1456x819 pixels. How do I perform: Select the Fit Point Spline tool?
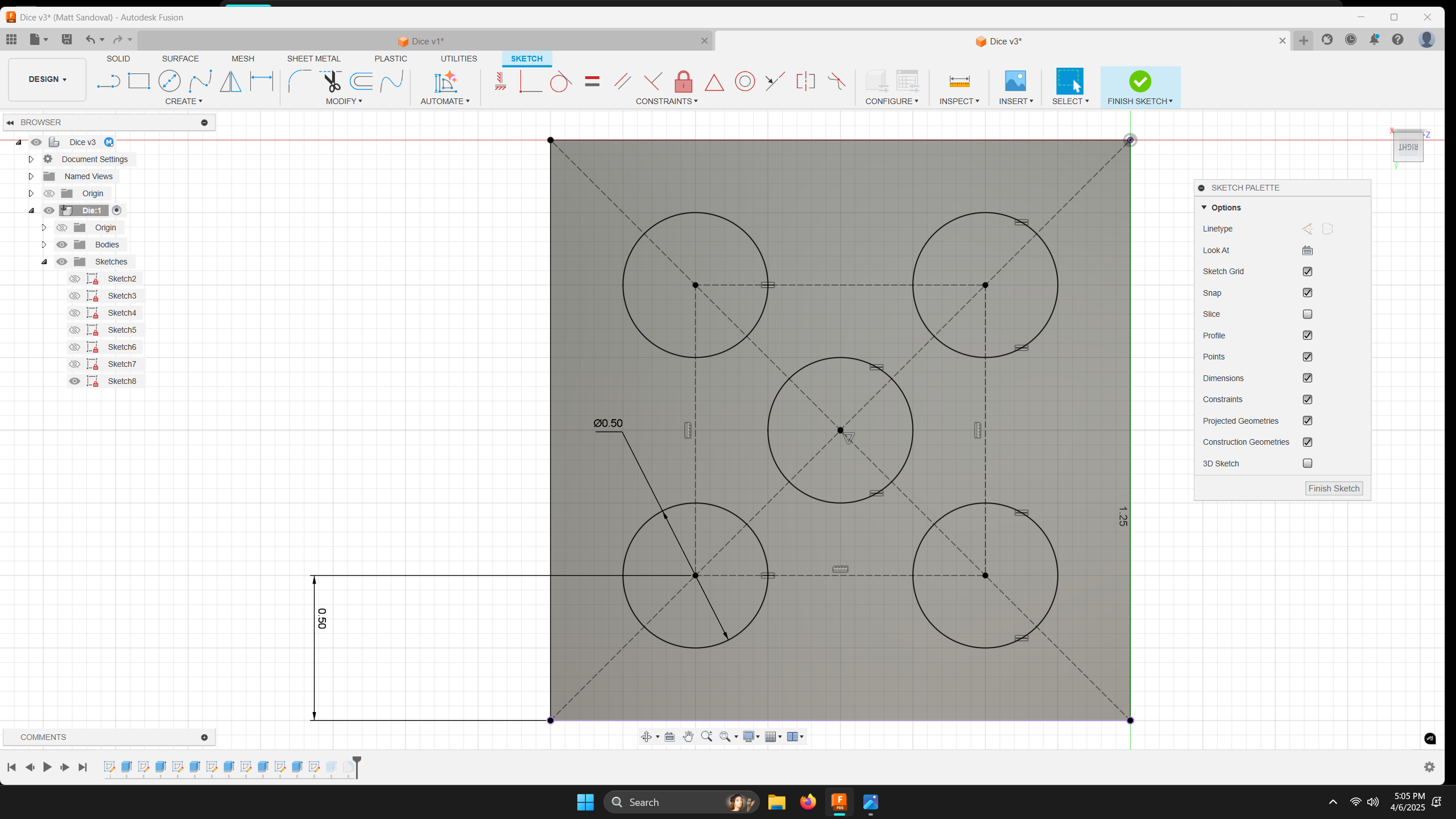pos(200,81)
